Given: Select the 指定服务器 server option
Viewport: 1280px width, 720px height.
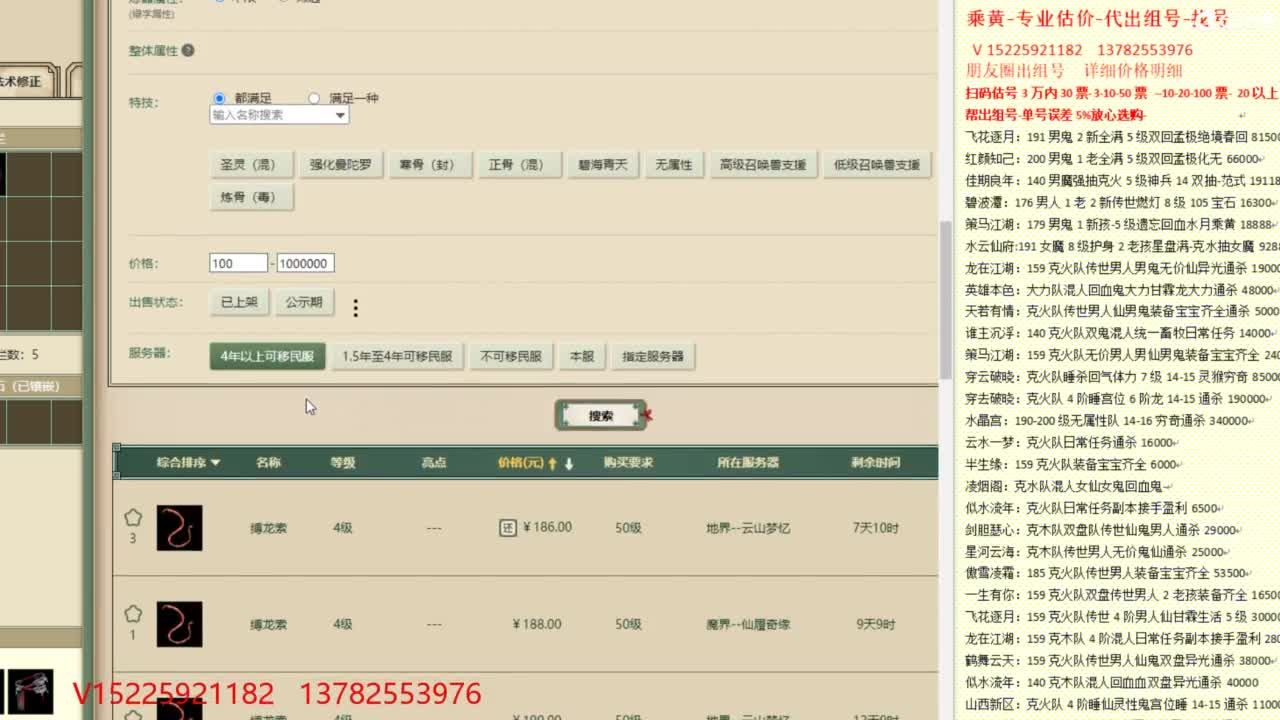Looking at the screenshot, I should 653,356.
